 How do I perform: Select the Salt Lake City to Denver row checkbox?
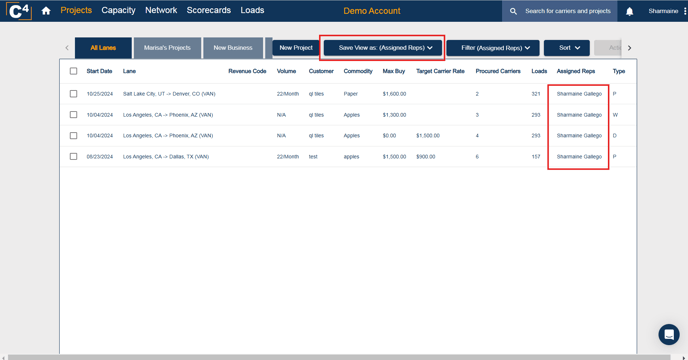point(73,94)
